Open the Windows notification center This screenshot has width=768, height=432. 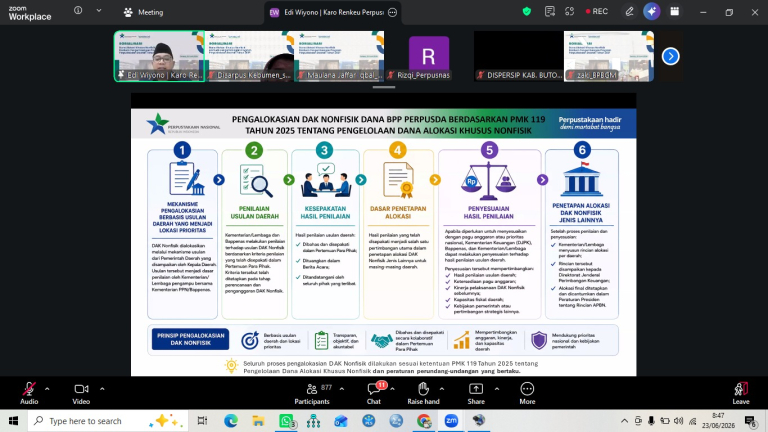pos(750,421)
